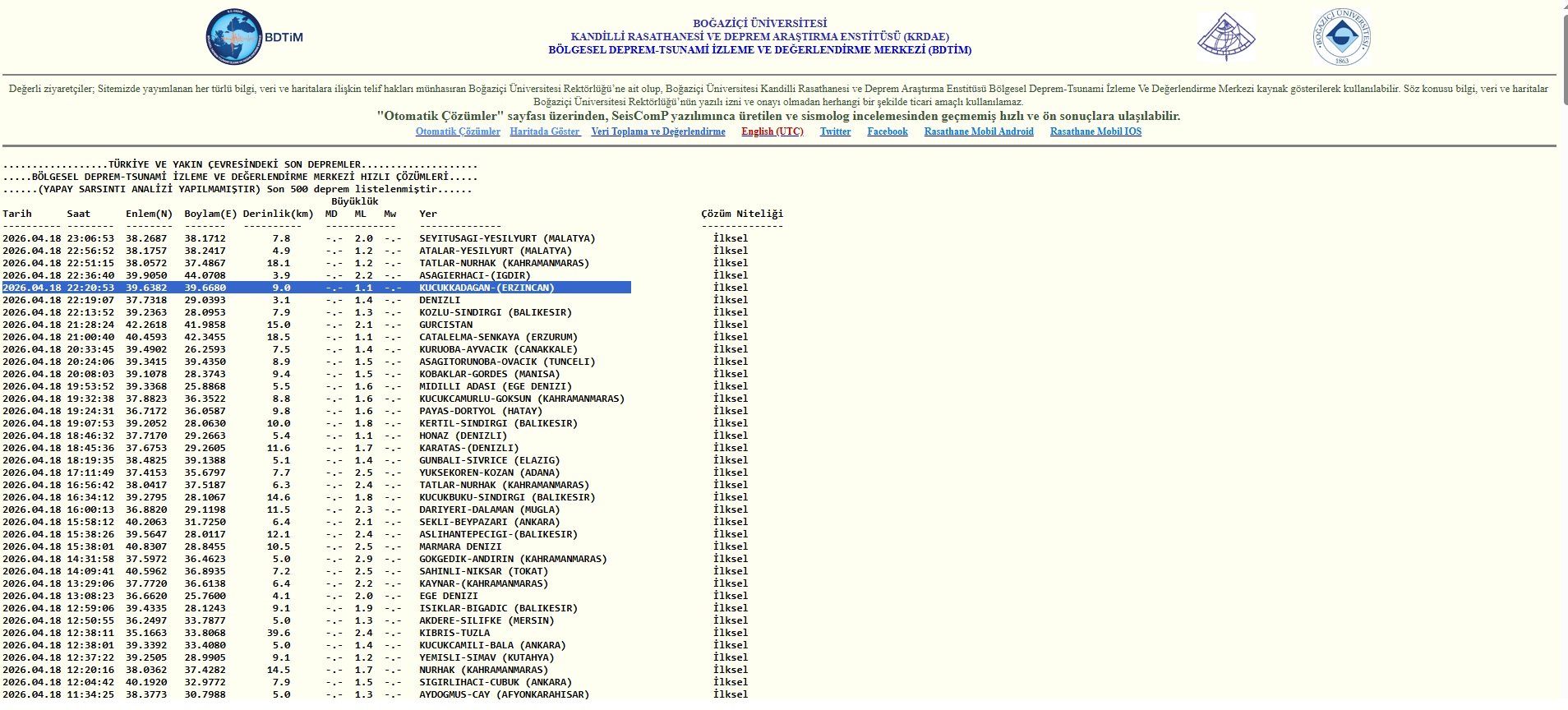Image resolution: width=1568 pixels, height=710 pixels.
Task: Select the highlighted KUCUKKADAGAN-(ERZINCAN) row
Action: [x=487, y=288]
